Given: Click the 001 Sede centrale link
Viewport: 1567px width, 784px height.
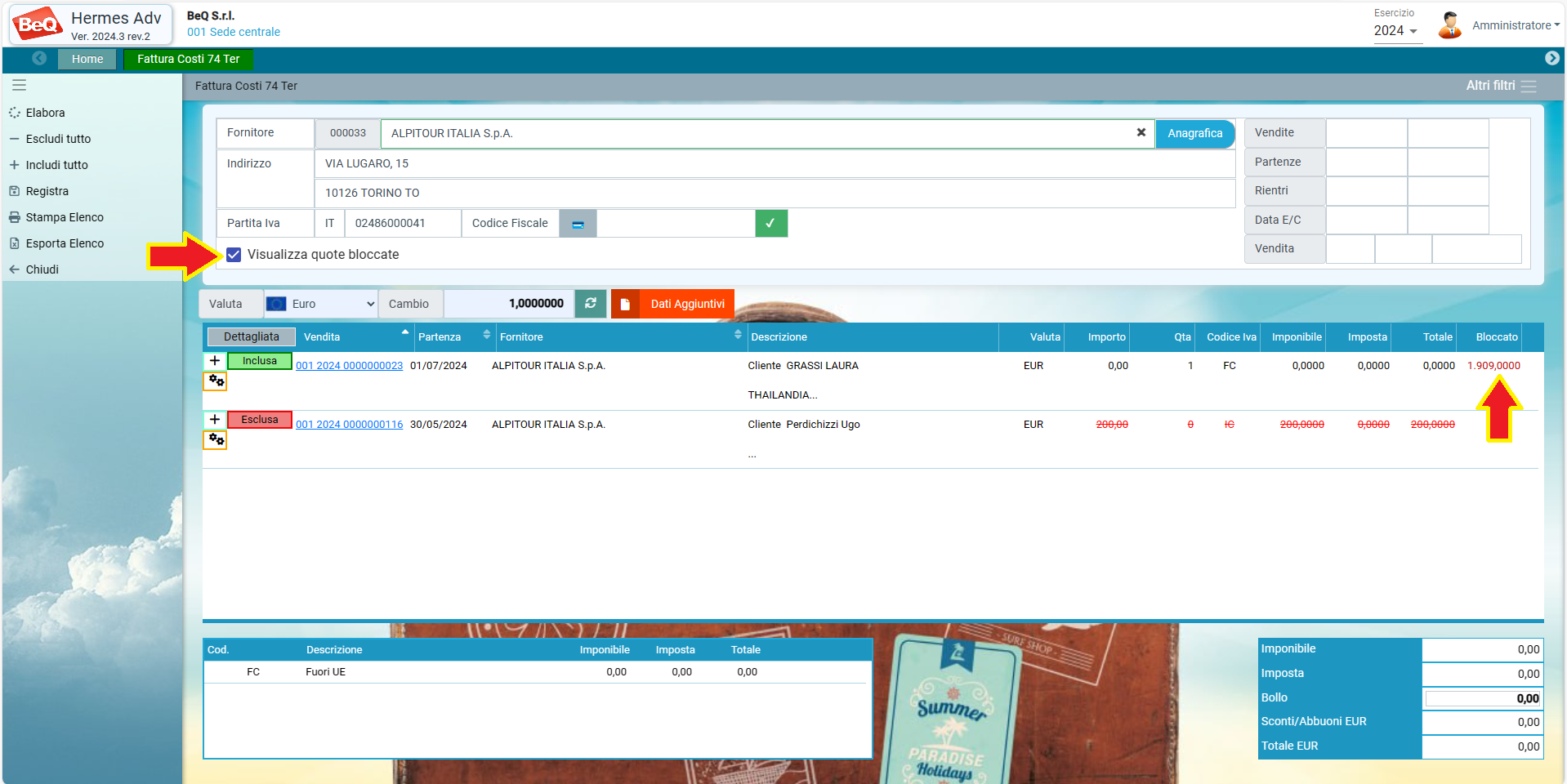Looking at the screenshot, I should 234,32.
